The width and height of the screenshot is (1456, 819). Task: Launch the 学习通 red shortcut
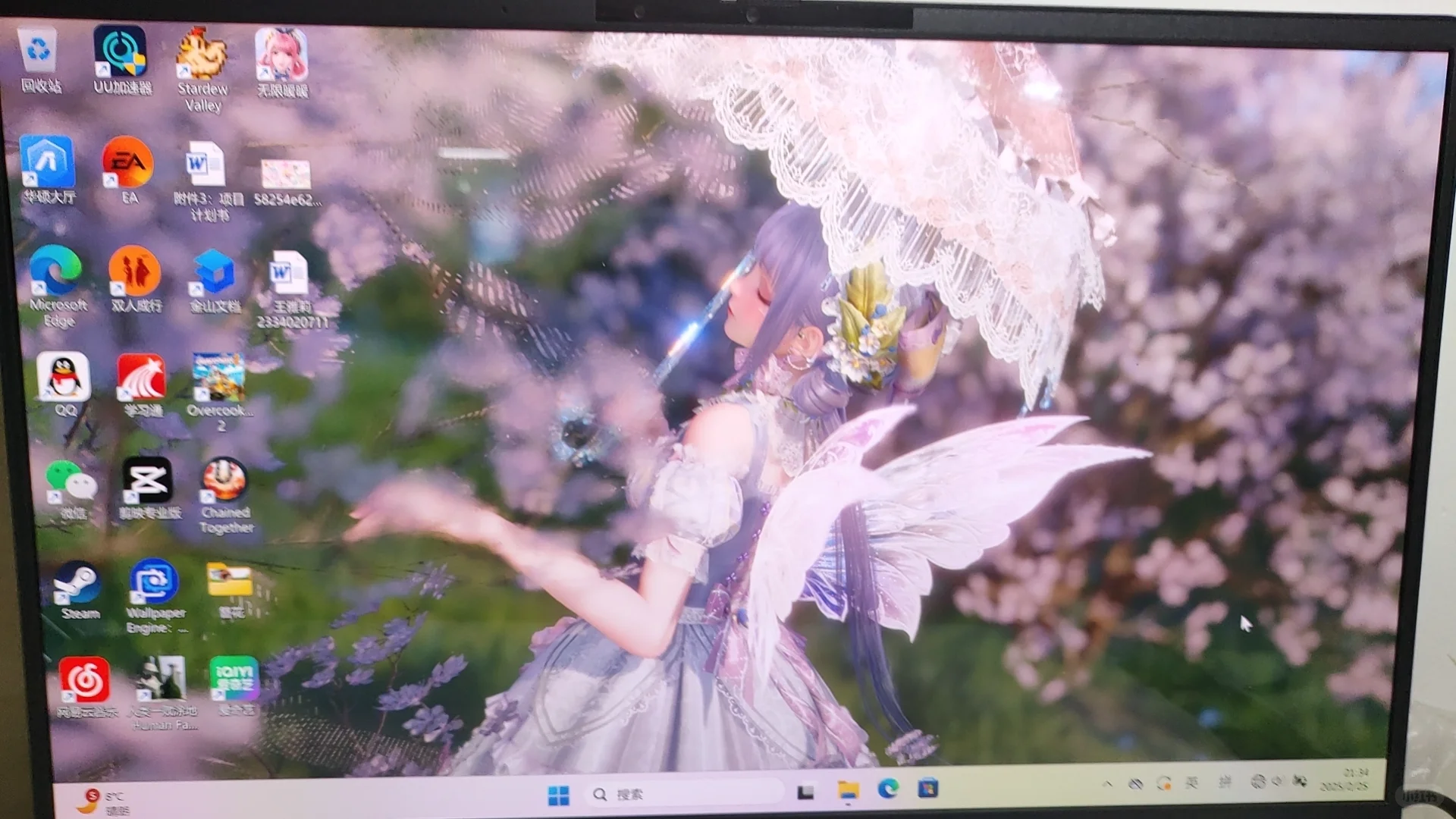click(143, 386)
